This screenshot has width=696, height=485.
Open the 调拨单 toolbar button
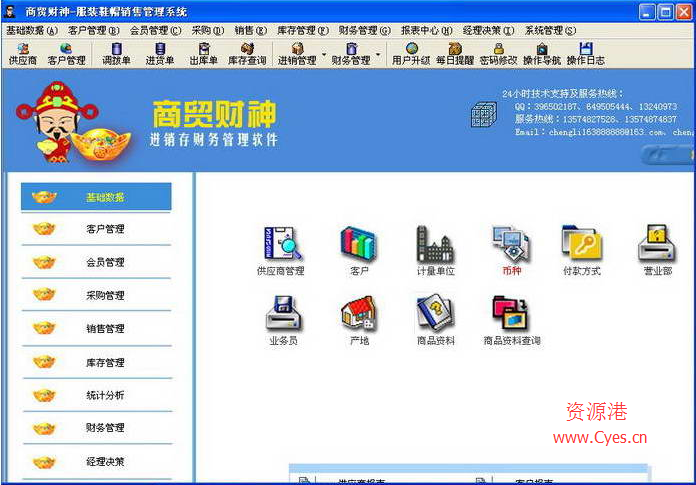(x=116, y=54)
